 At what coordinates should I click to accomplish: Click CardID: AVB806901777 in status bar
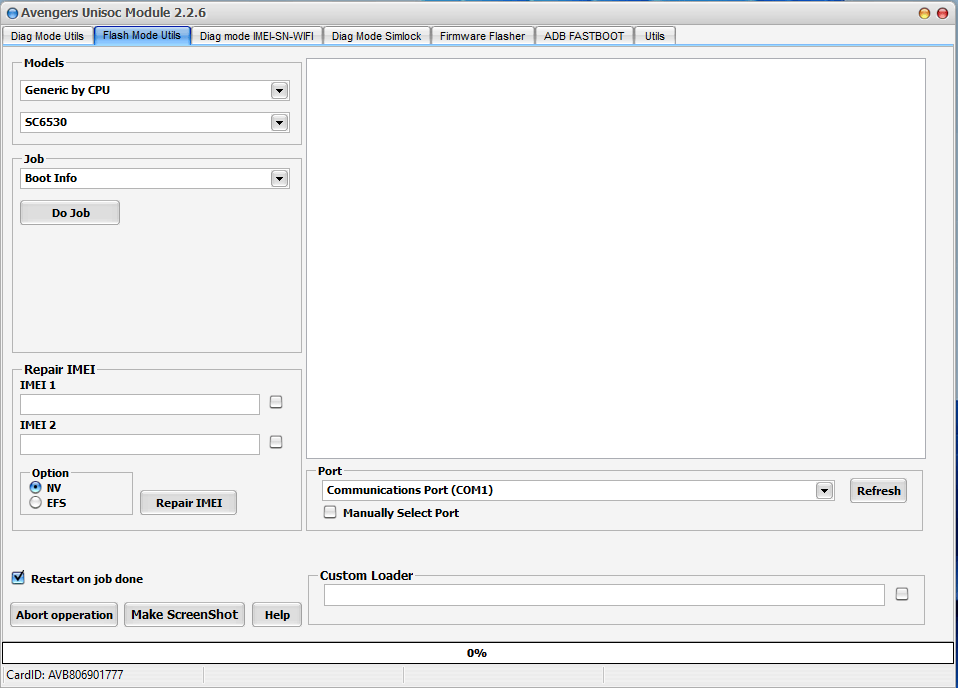click(x=65, y=675)
